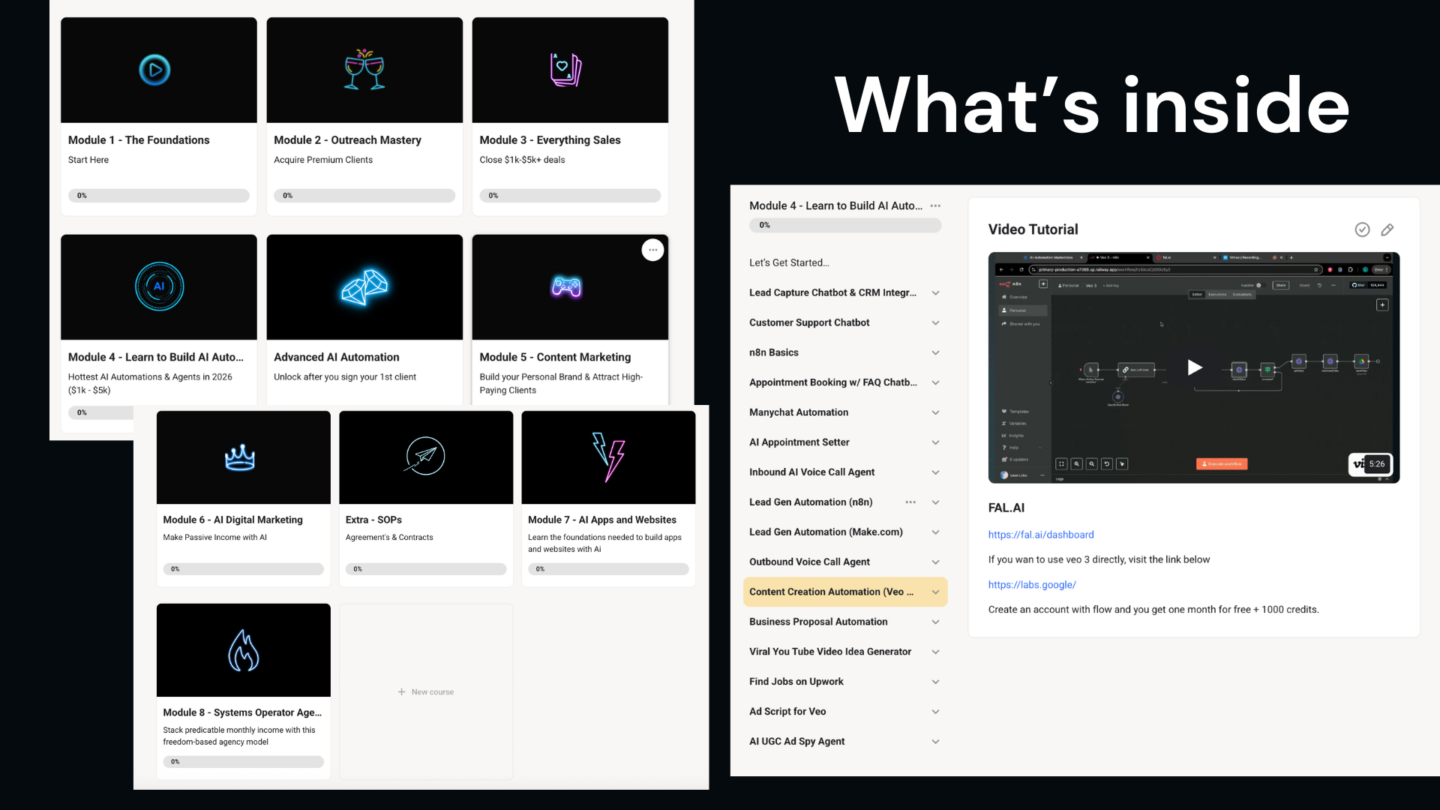Open three-dot menu on Module 5 card
The width and height of the screenshot is (1440, 810).
coord(652,250)
